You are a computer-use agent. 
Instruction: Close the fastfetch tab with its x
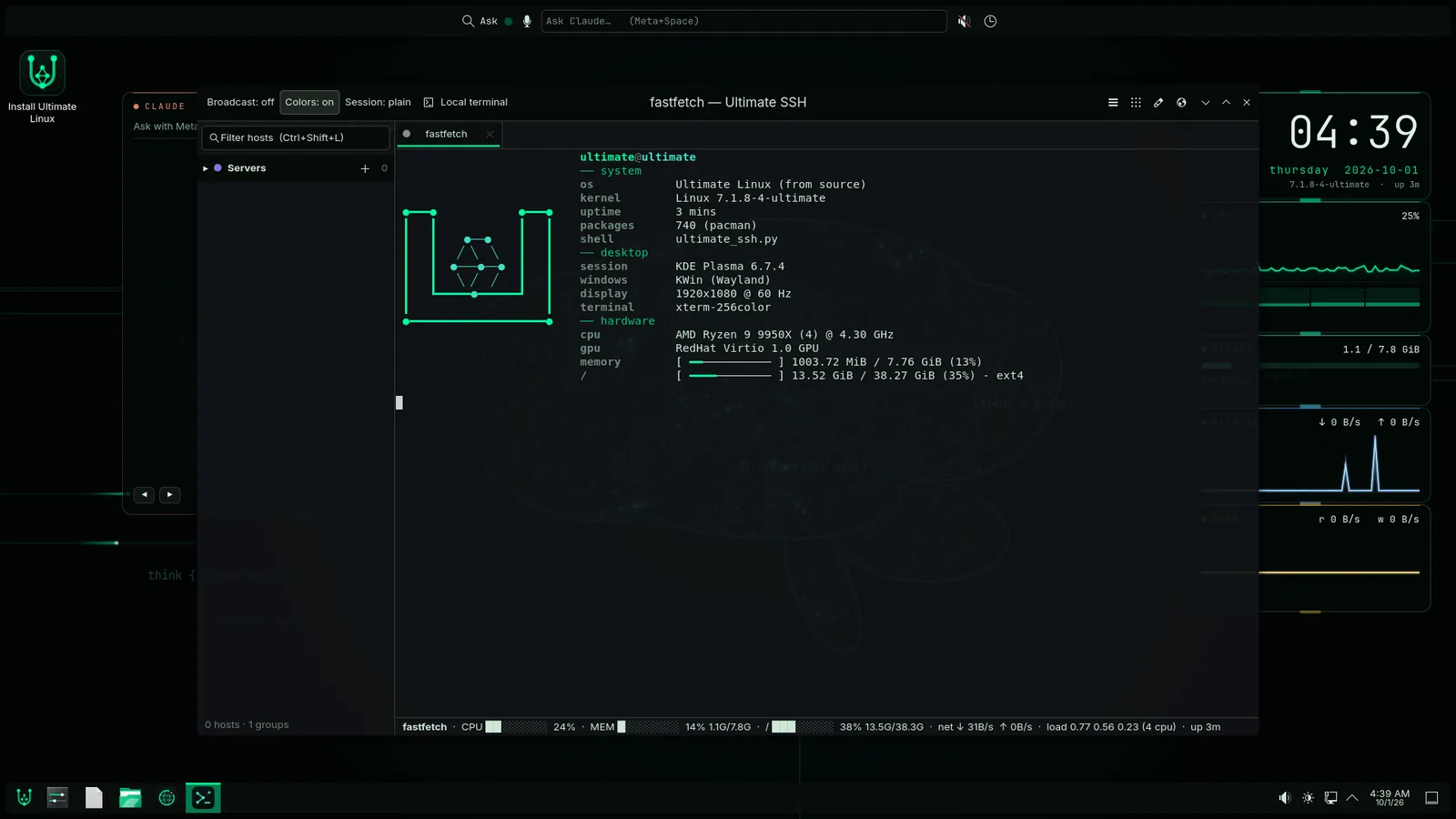click(490, 134)
